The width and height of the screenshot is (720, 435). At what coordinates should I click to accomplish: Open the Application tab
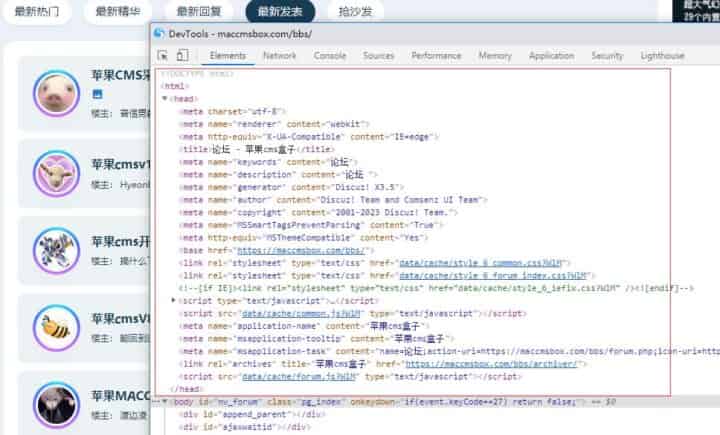pos(551,56)
